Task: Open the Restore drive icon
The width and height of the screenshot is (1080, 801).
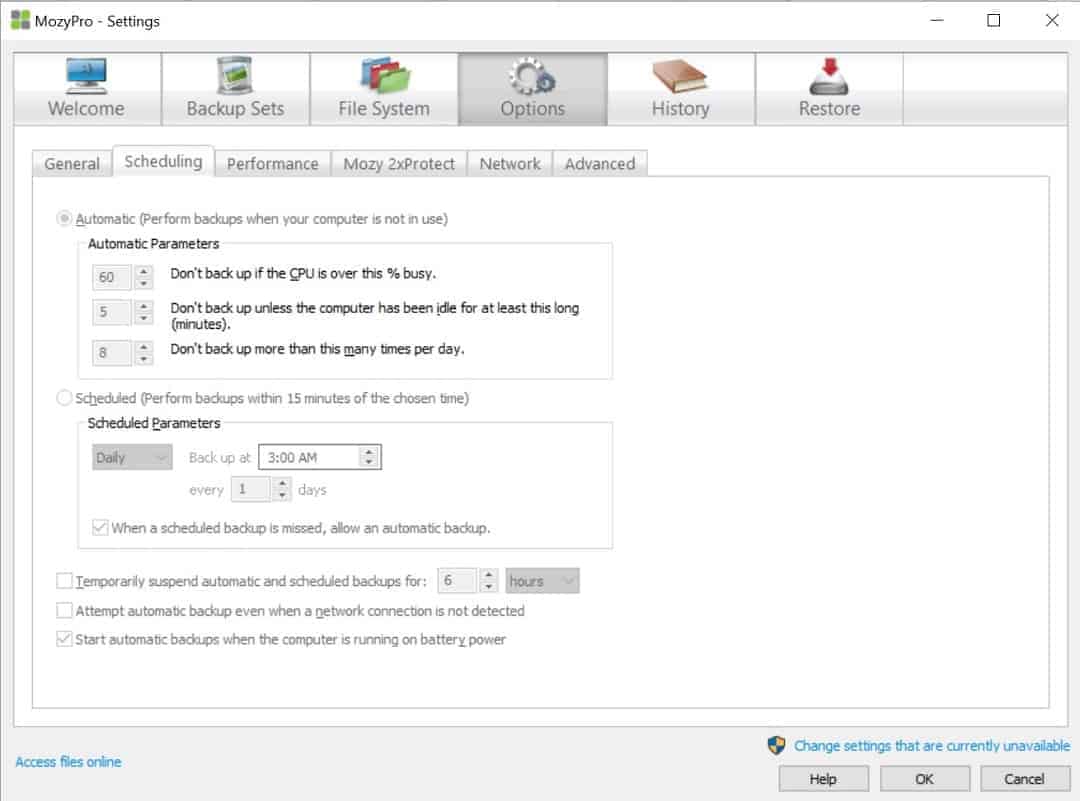Action: [x=829, y=76]
